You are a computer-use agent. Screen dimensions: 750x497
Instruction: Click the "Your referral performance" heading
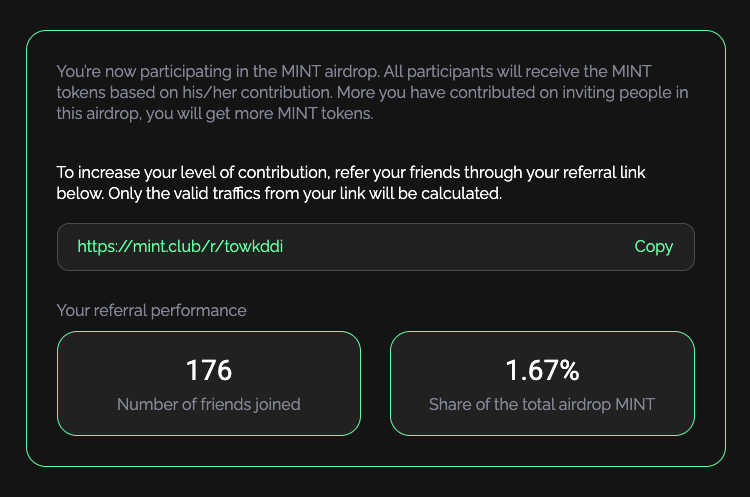151,310
